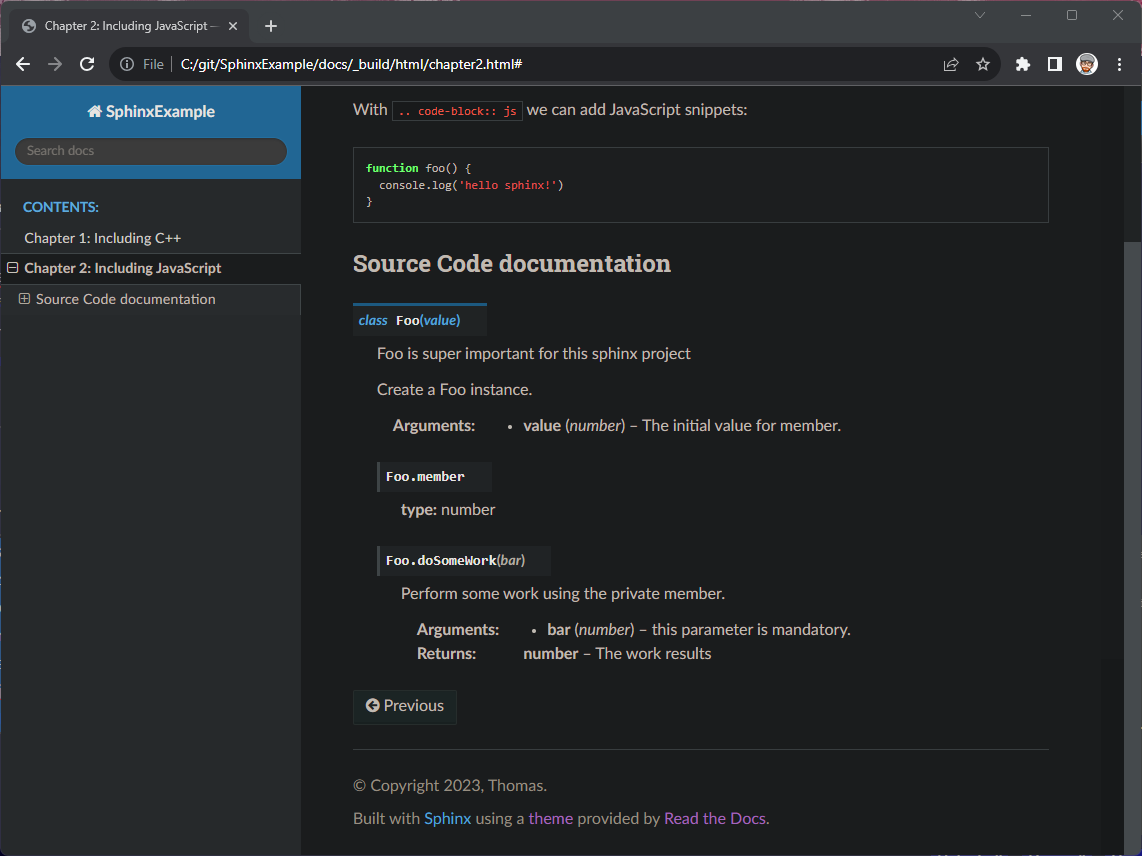This screenshot has height=856, width=1142.
Task: Click the Previous page button
Action: click(x=405, y=706)
